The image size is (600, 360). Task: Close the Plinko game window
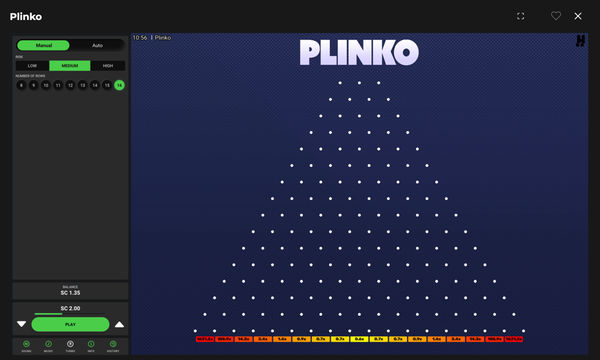coord(578,16)
